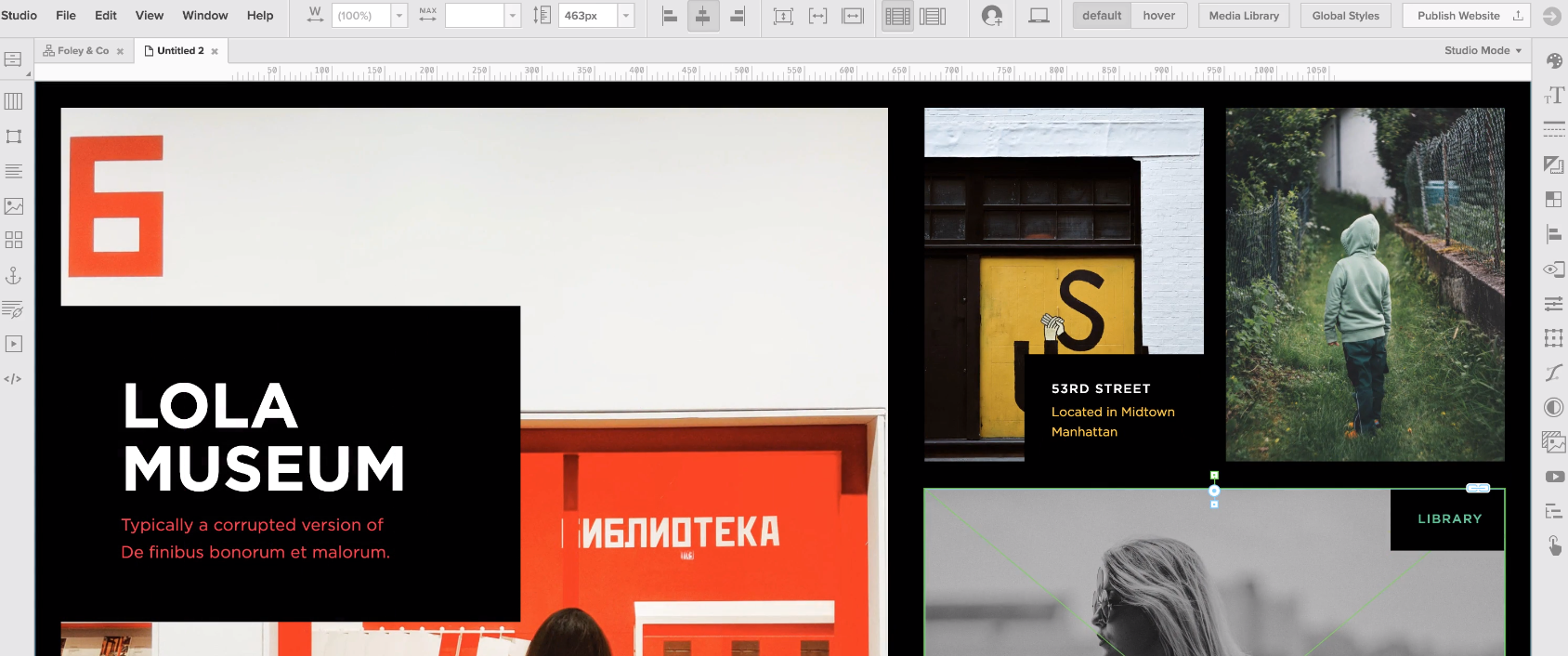1568x656 pixels.
Task: Open the Edit menu
Action: pos(106,16)
